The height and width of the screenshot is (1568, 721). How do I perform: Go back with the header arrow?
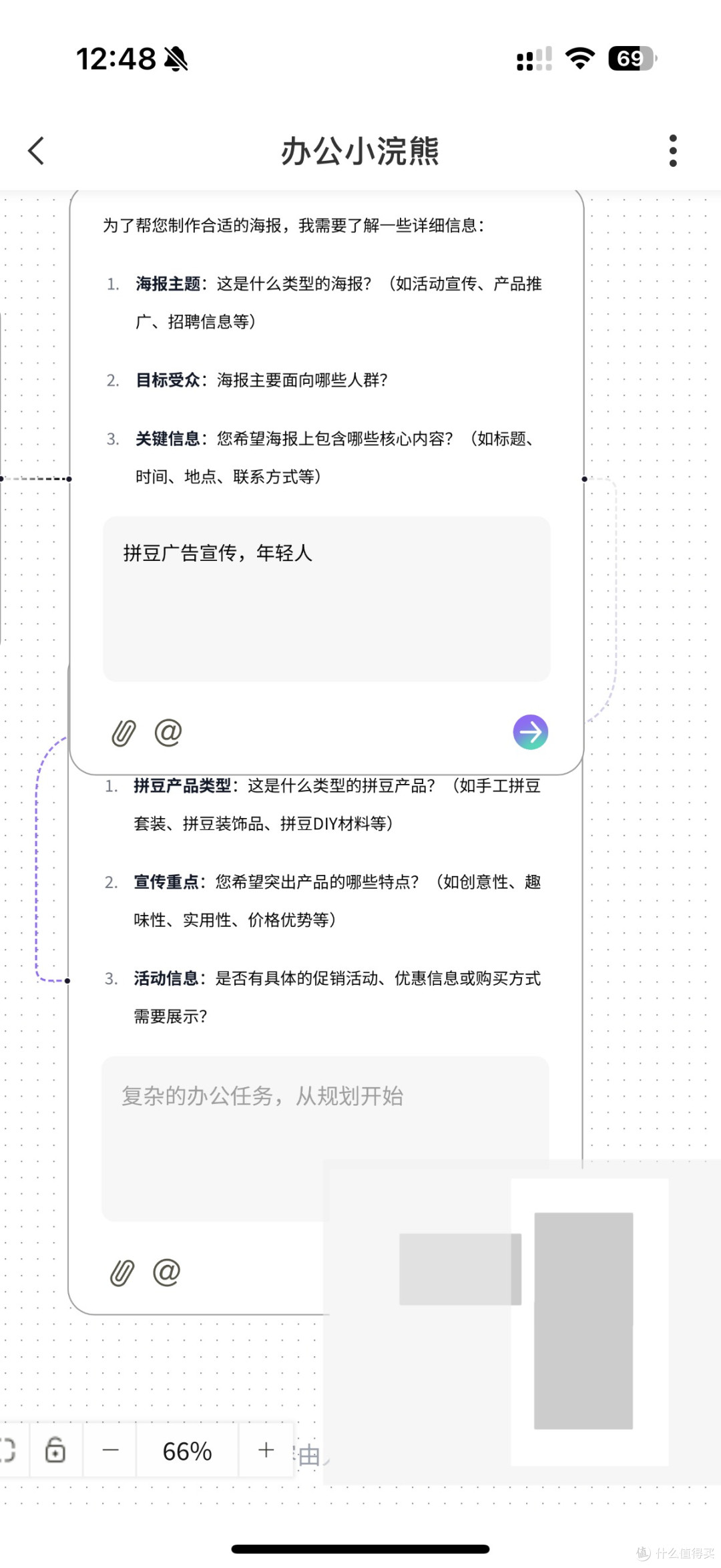pyautogui.click(x=36, y=151)
